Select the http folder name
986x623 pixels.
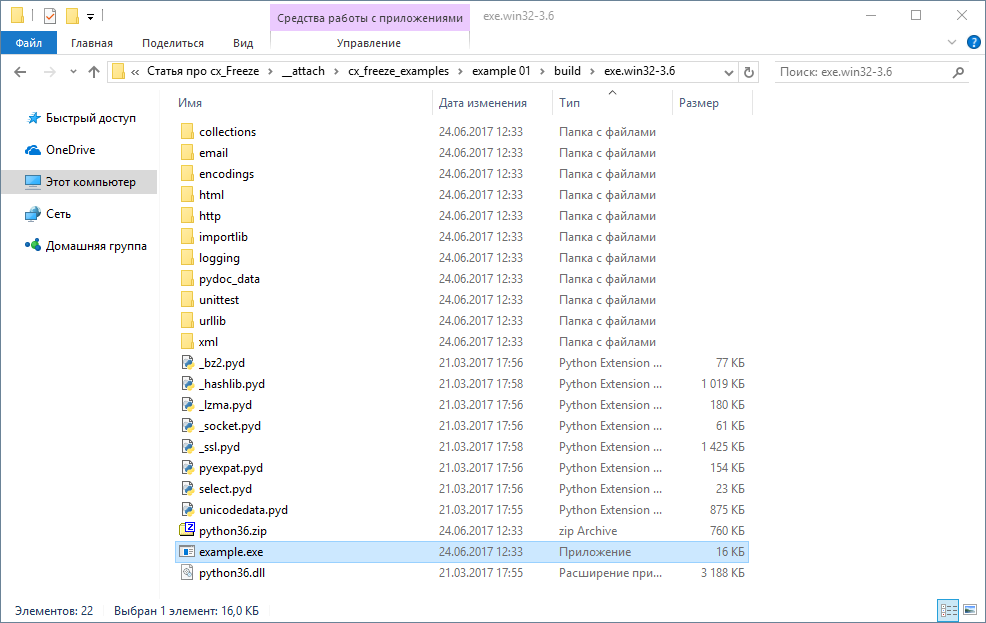[x=210, y=216]
